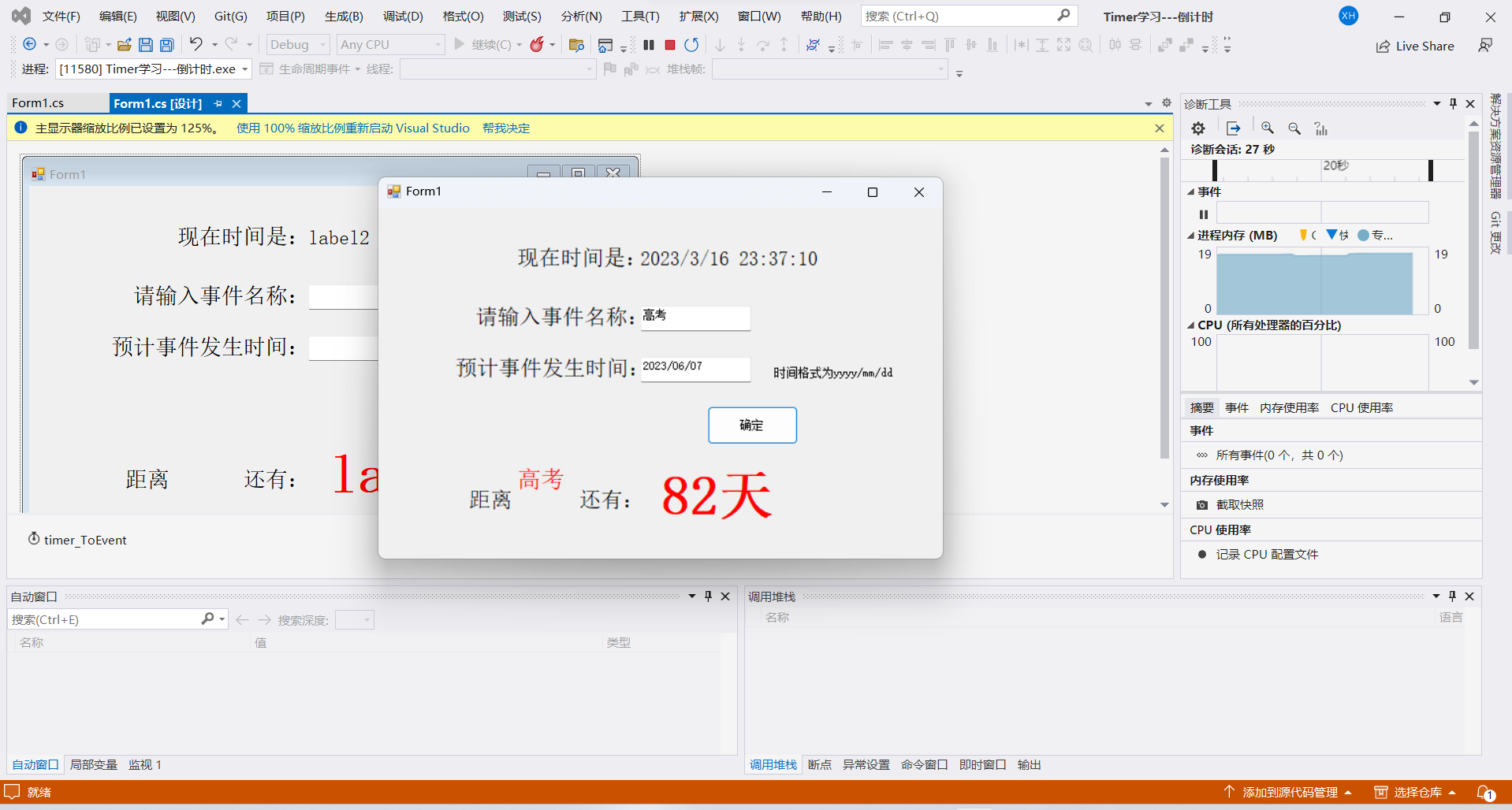Open document tab list dropdown arrow
The image size is (1512, 810).
[1149, 104]
